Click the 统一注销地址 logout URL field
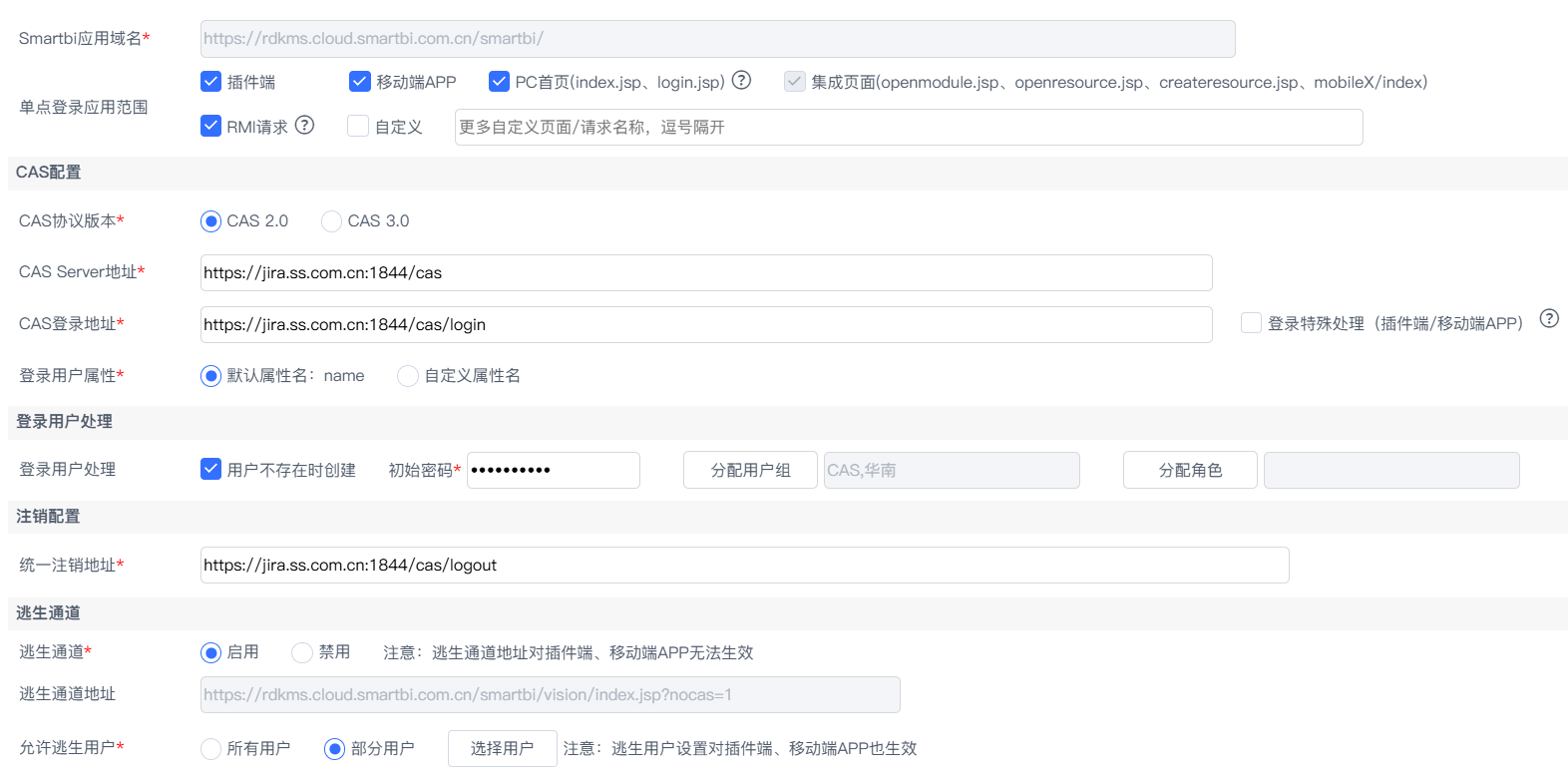Image resolution: width=1568 pixels, height=782 pixels. point(745,565)
